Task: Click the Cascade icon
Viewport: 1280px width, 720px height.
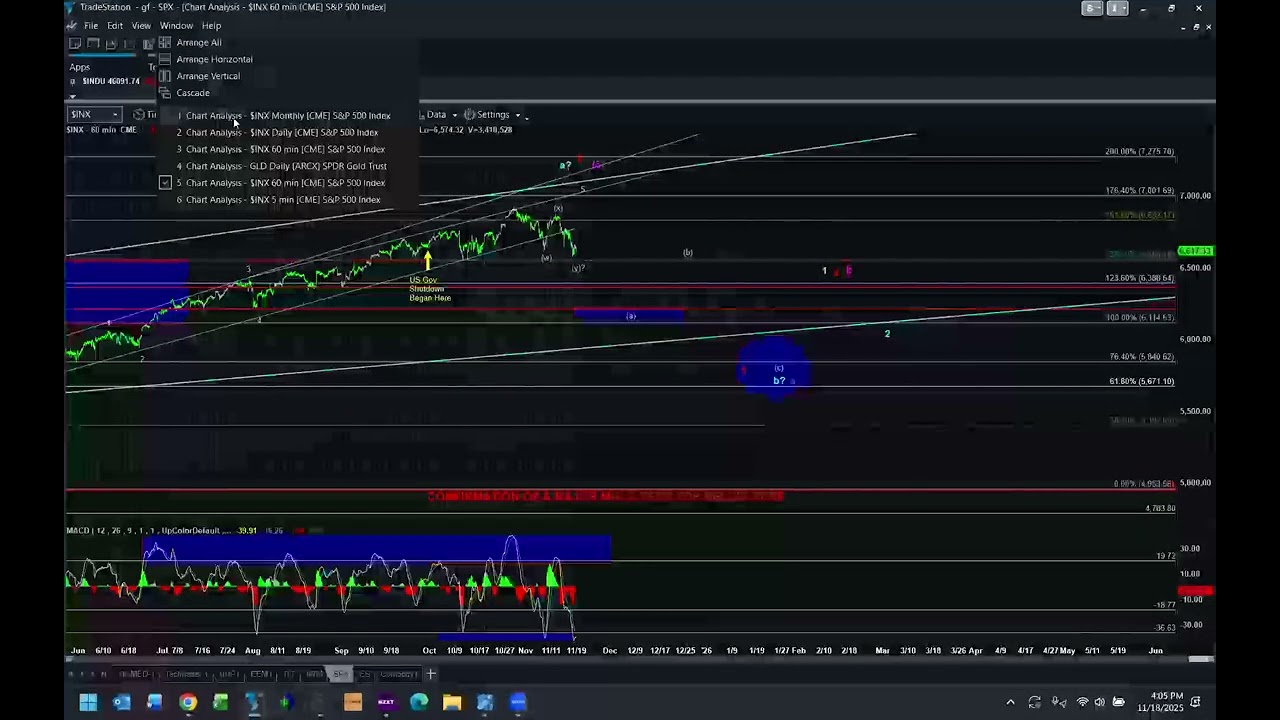Action: [x=165, y=93]
